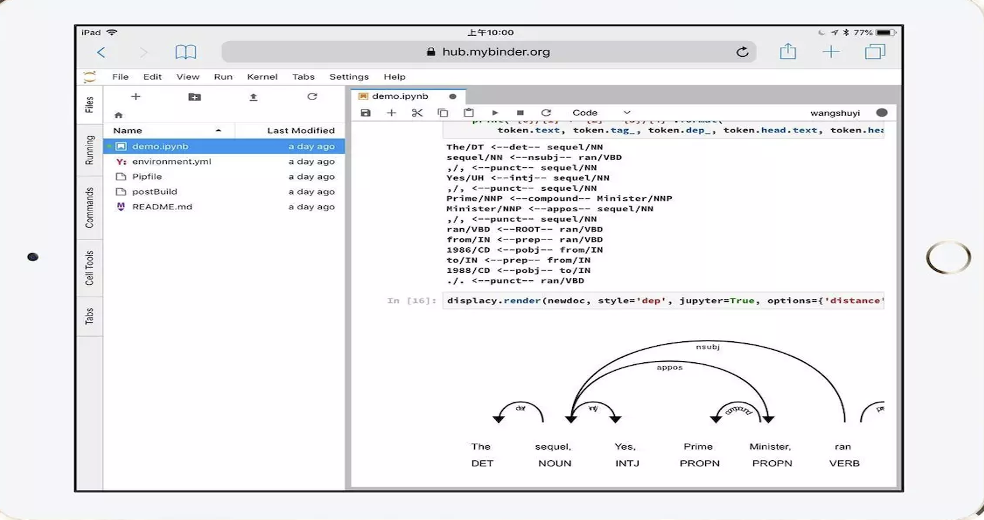This screenshot has height=520, width=984.
Task: Click the JupyterLab logo icon
Action: (90, 77)
